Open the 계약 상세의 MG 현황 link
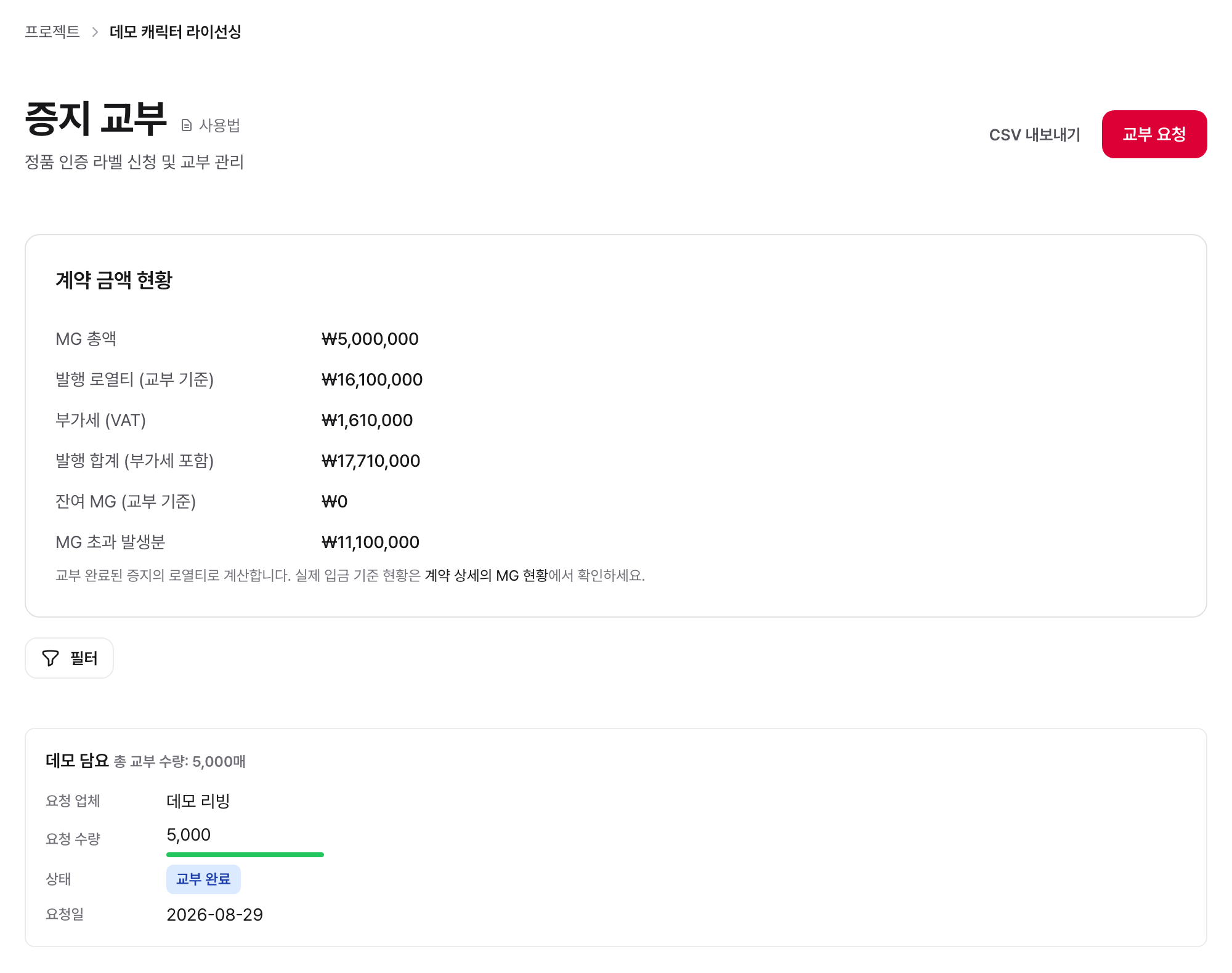The image size is (1232, 973). pos(486,575)
